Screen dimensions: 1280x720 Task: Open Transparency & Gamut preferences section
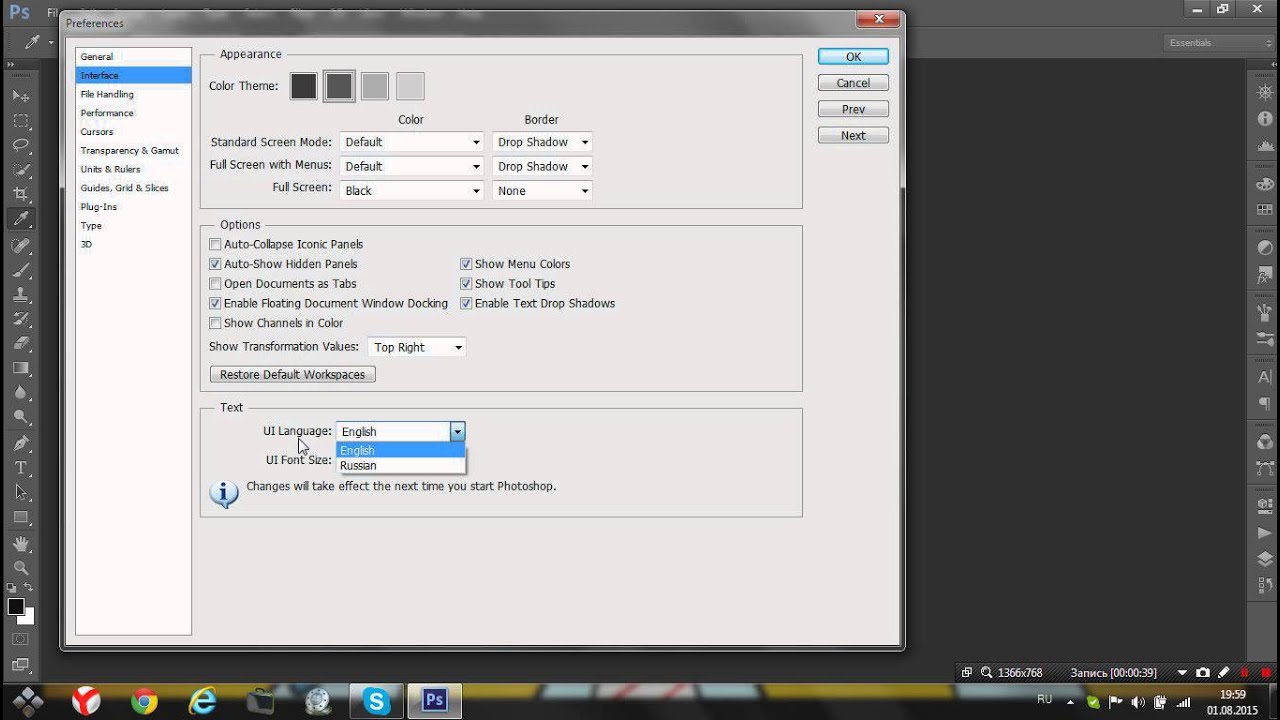pyautogui.click(x=133, y=150)
